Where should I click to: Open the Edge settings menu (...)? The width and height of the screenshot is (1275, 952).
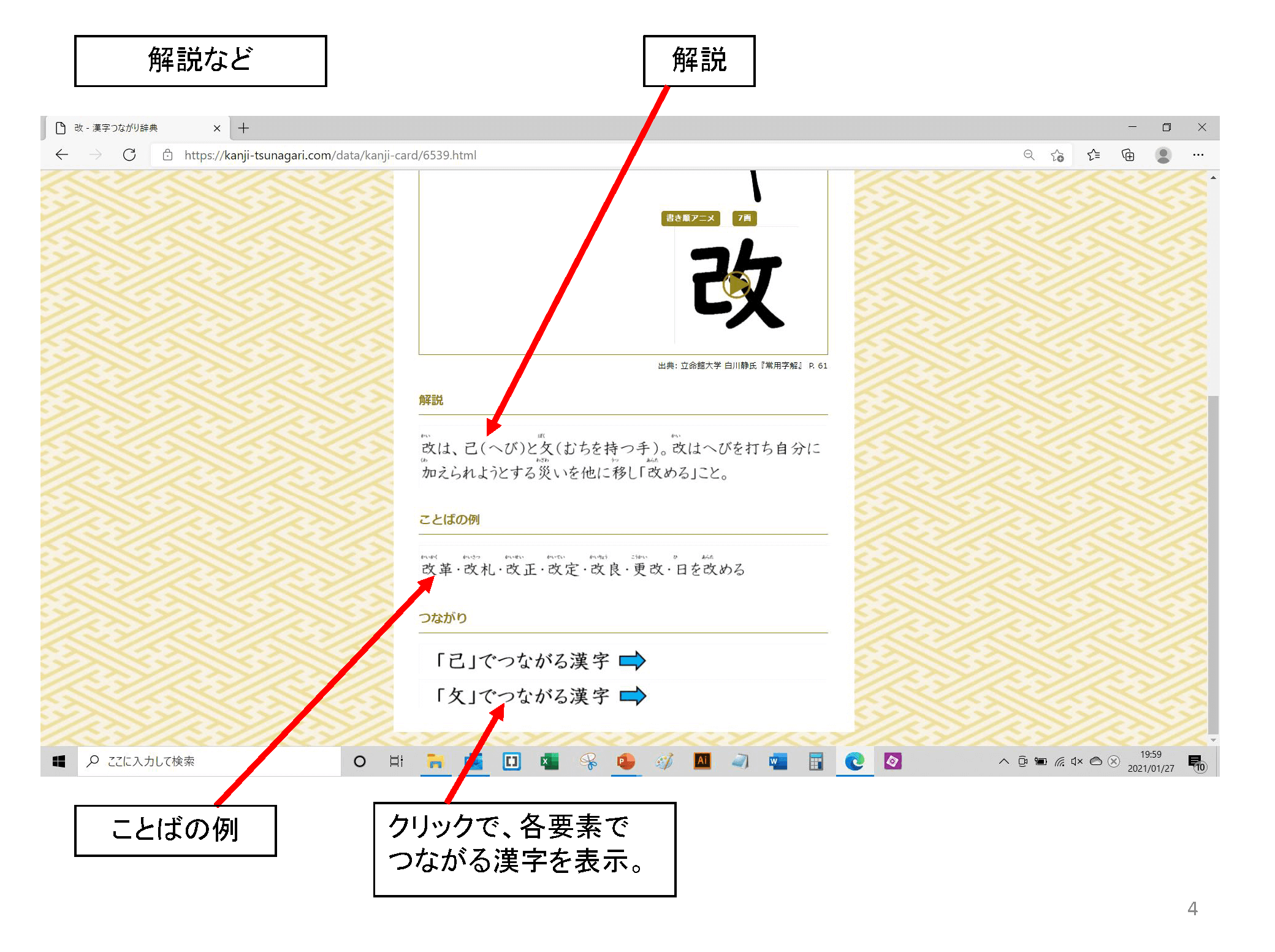click(x=1198, y=155)
